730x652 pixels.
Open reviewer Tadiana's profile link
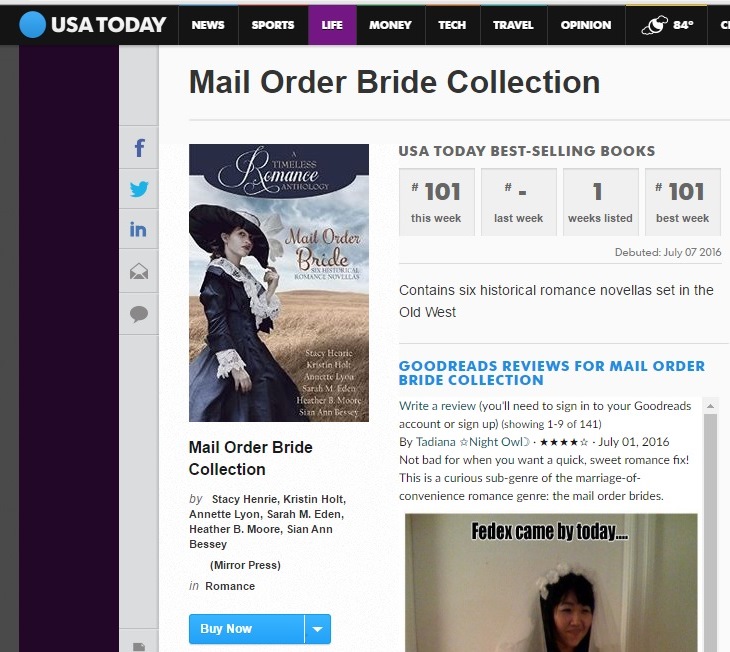[472, 442]
